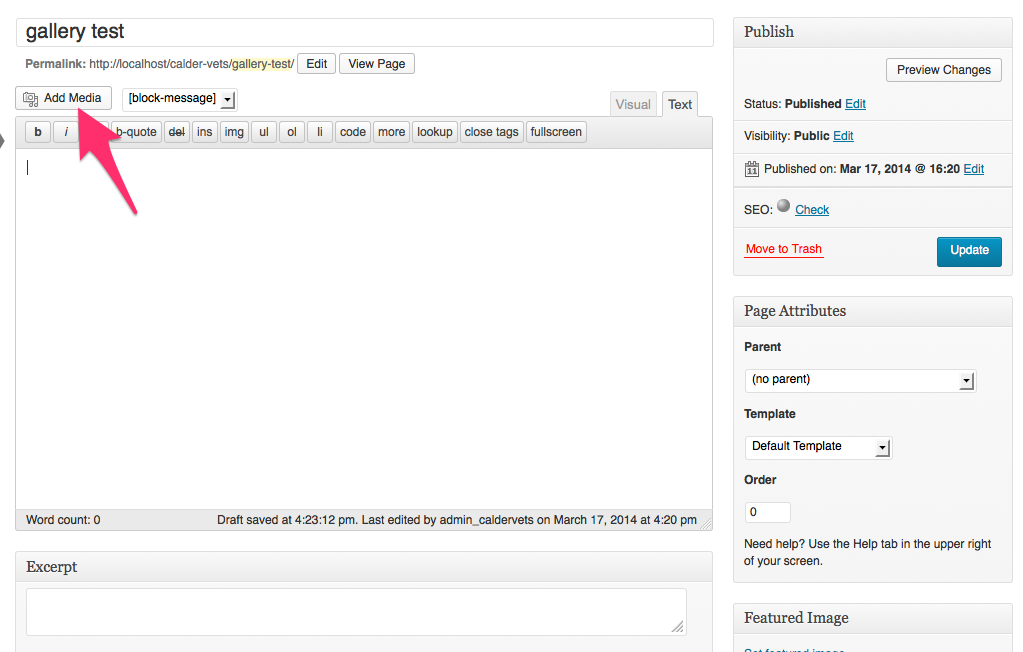The image size is (1023, 652).
Task: Click the 'more' quicktag button
Action: coord(391,132)
